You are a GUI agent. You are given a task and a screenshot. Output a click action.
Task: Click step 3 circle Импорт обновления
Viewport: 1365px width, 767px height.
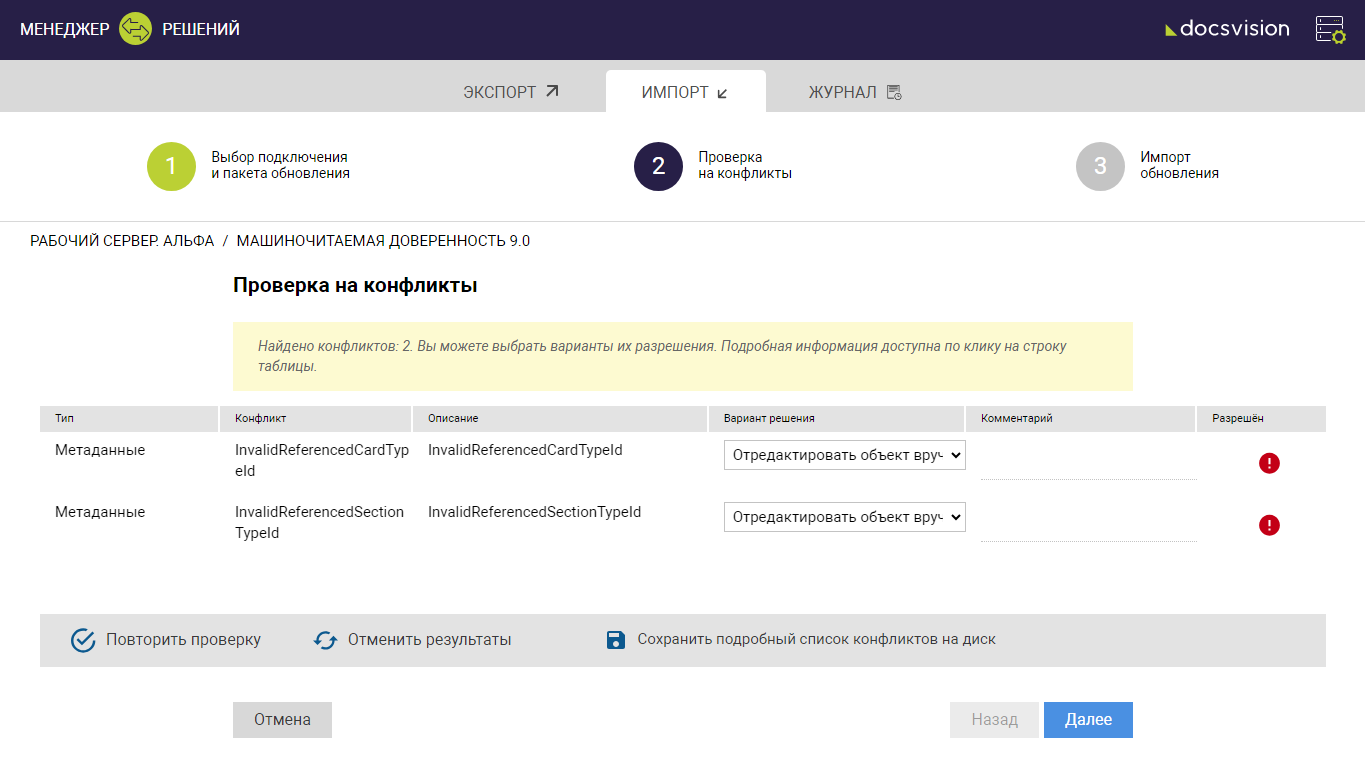click(1100, 166)
